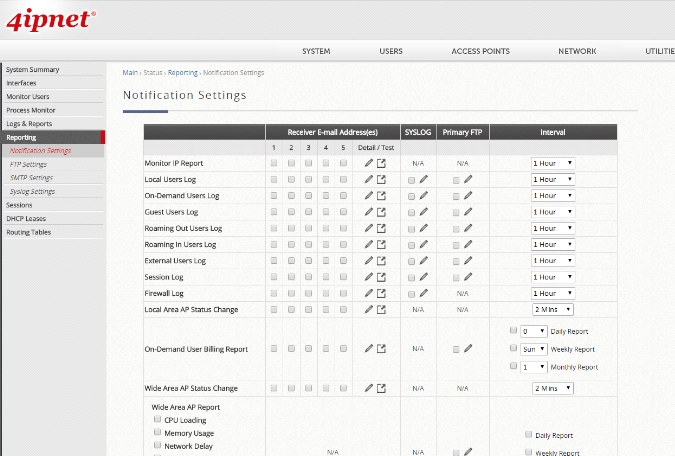The width and height of the screenshot is (675, 456).
Task: Open the ACCESS POINTS menu
Action: (x=480, y=51)
